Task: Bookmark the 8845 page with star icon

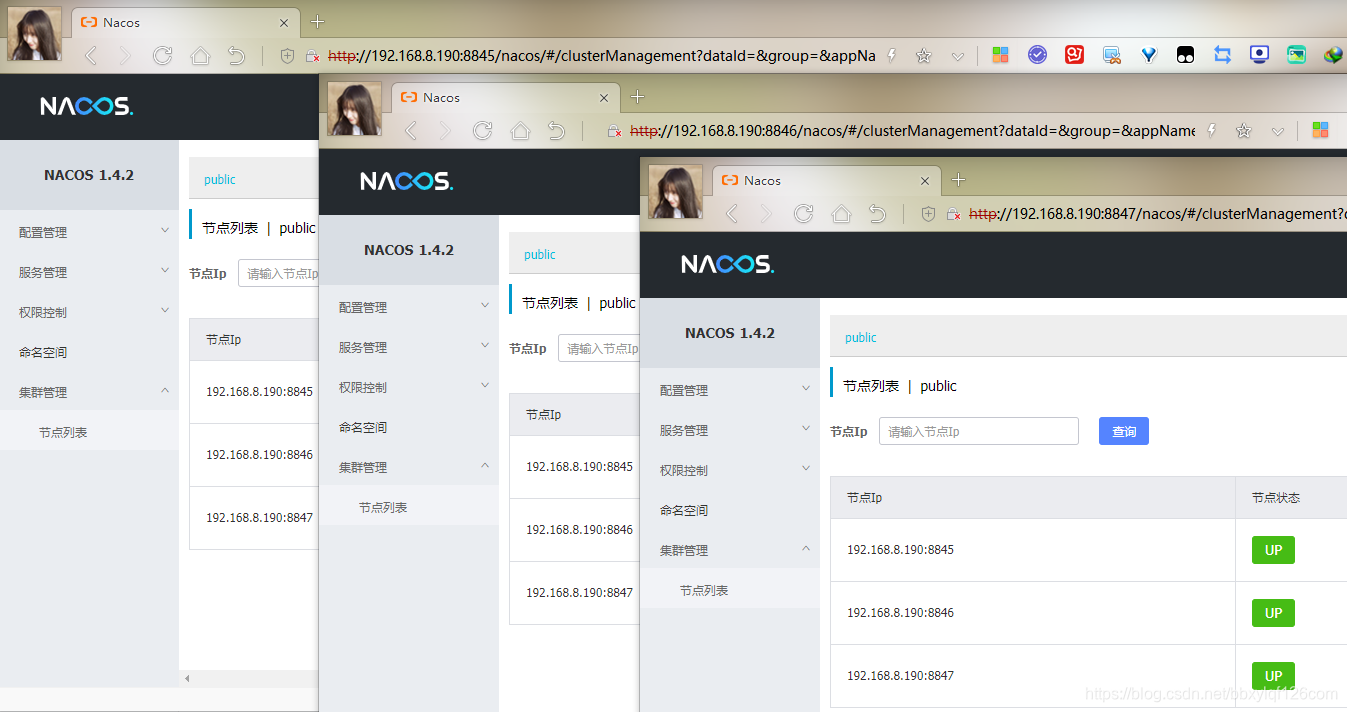Action: pos(924,56)
